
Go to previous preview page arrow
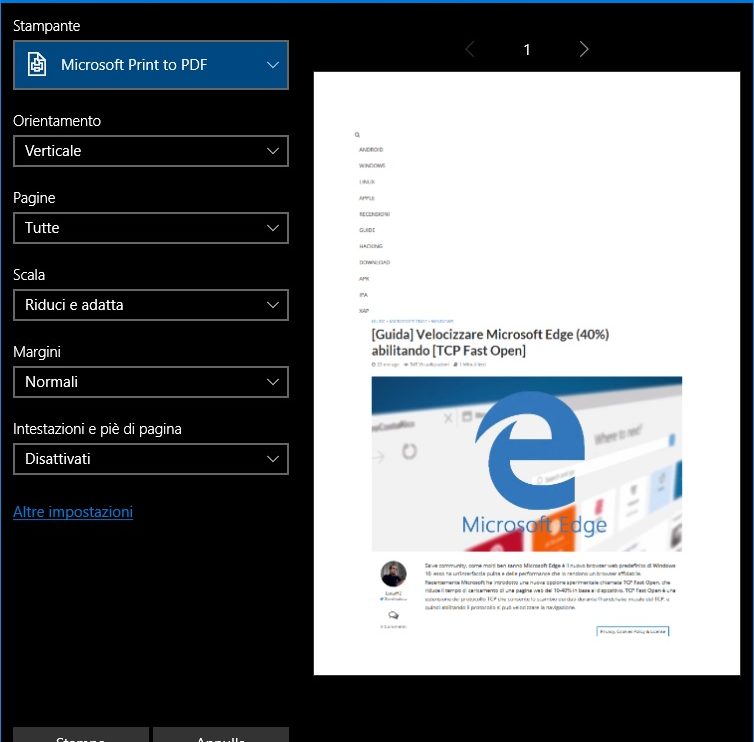pyautogui.click(x=470, y=49)
